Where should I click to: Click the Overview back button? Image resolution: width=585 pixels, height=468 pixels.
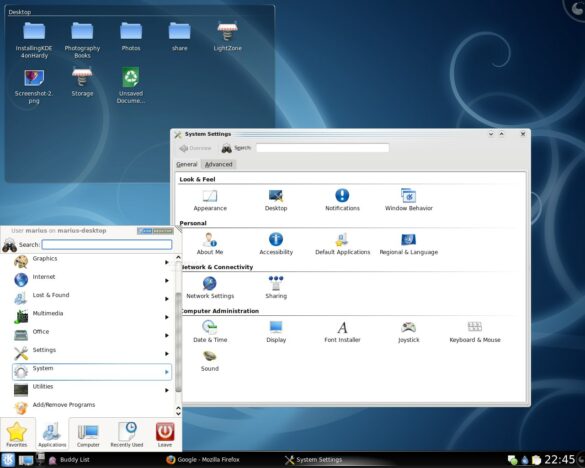[x=195, y=148]
